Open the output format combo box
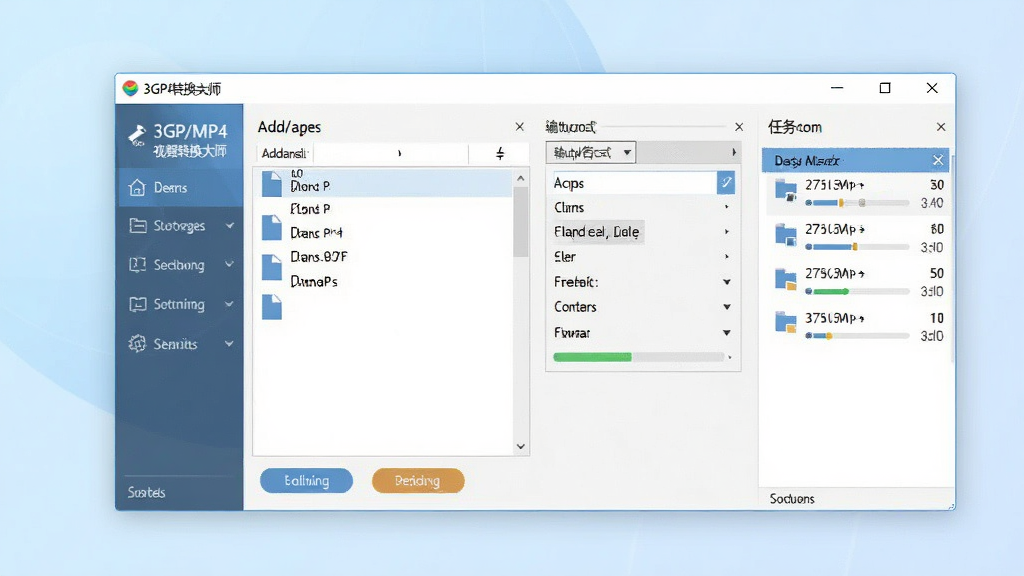1024x576 pixels. click(591, 153)
